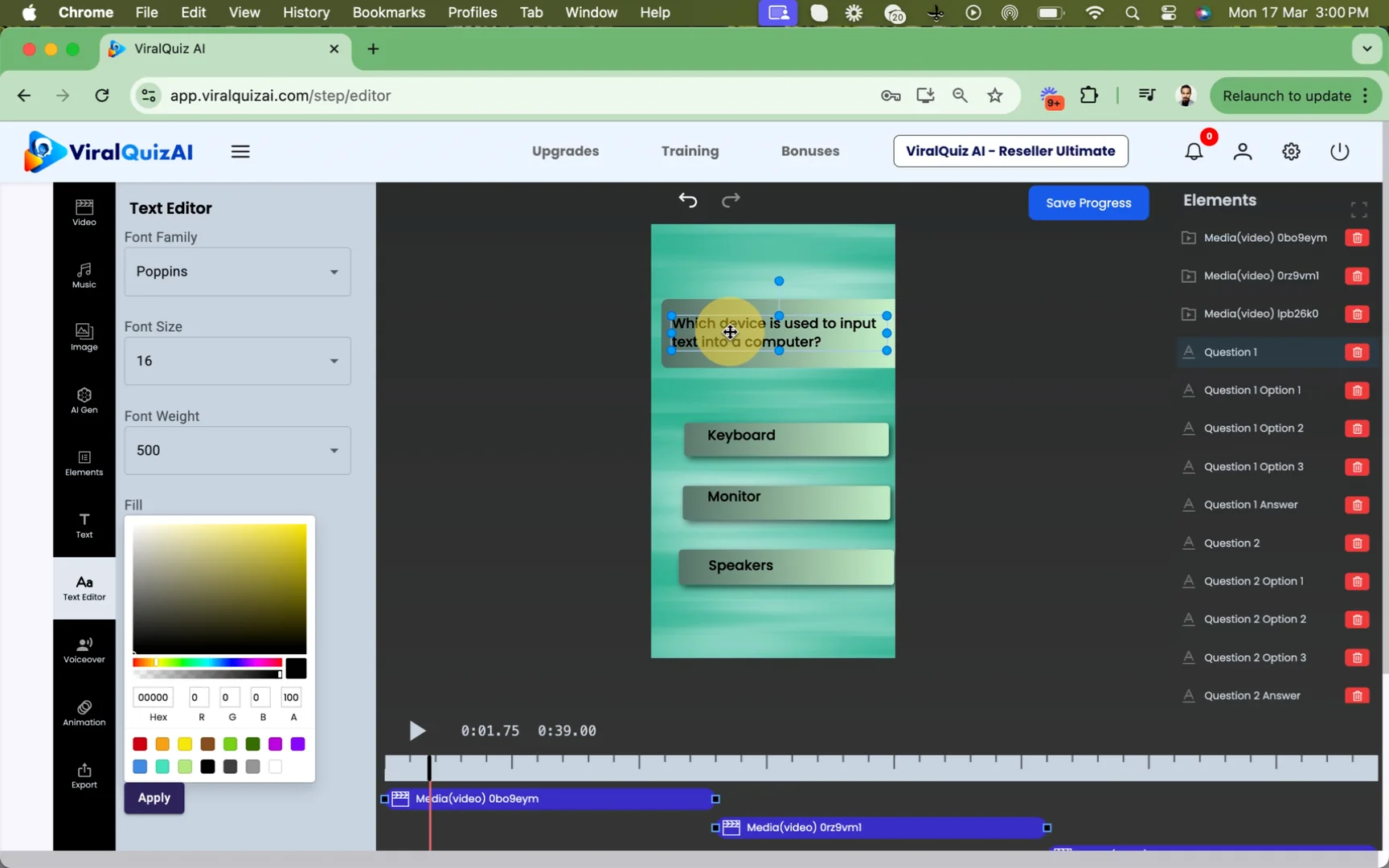Open the Training menu item

[689, 151]
